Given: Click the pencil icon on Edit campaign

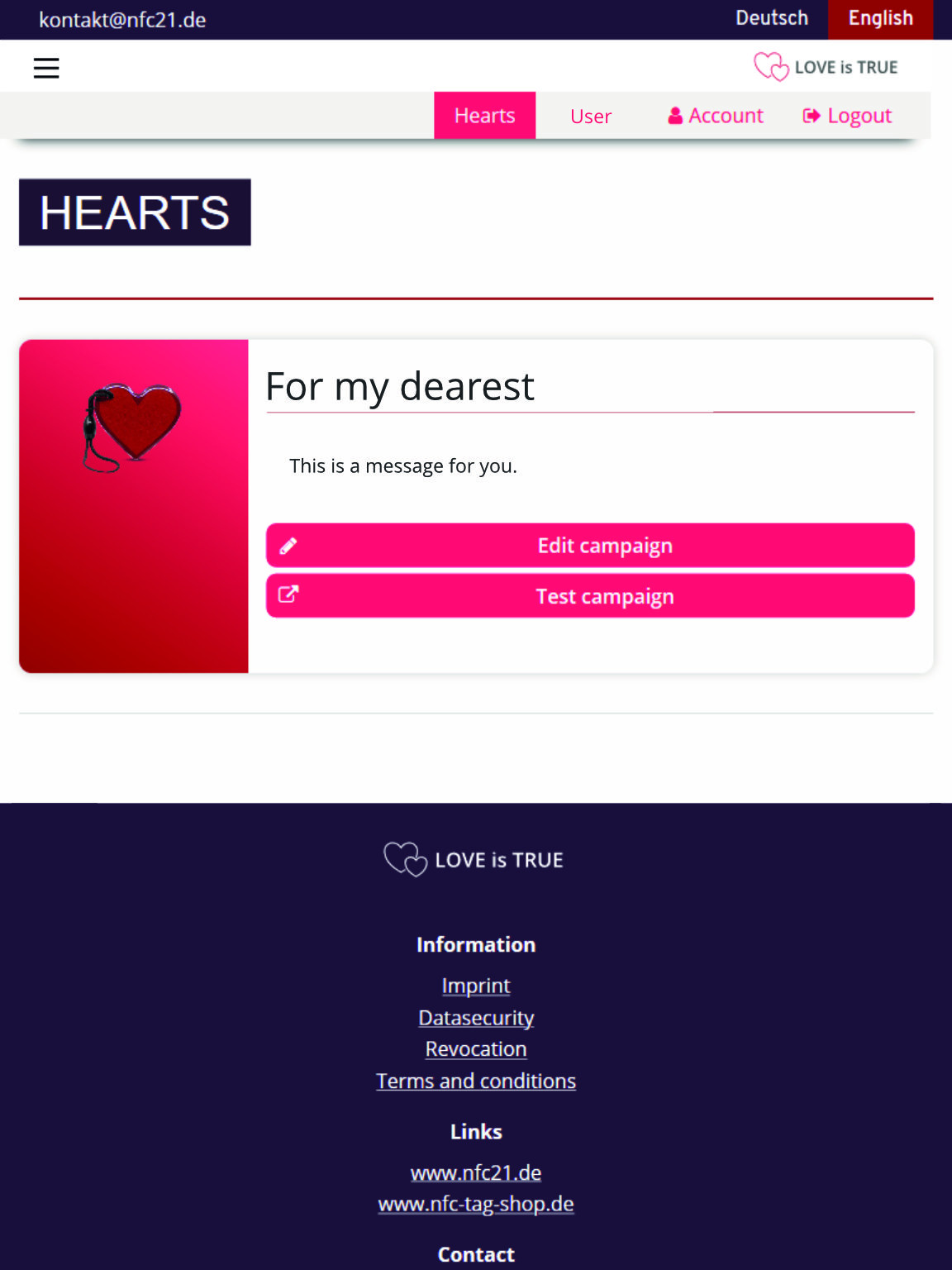Looking at the screenshot, I should click(288, 546).
